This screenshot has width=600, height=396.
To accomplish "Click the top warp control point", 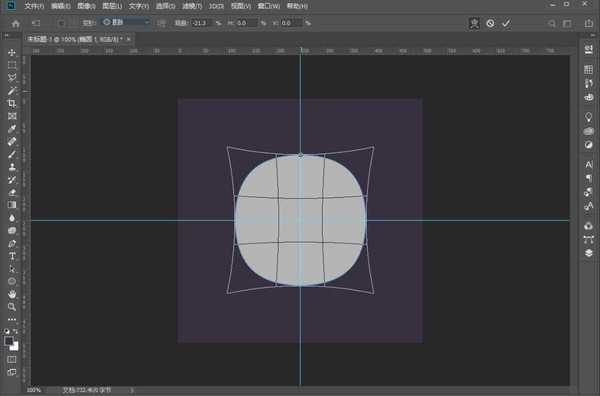I will click(300, 155).
